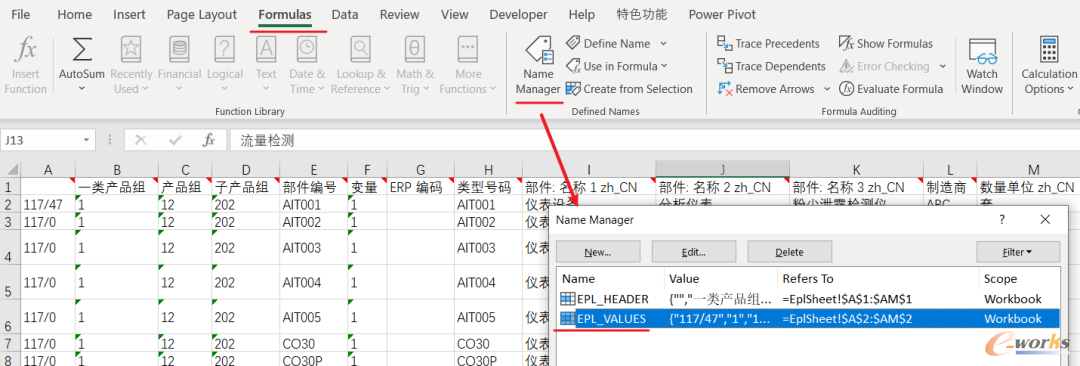Click the New... button in Name Manager

tap(598, 252)
